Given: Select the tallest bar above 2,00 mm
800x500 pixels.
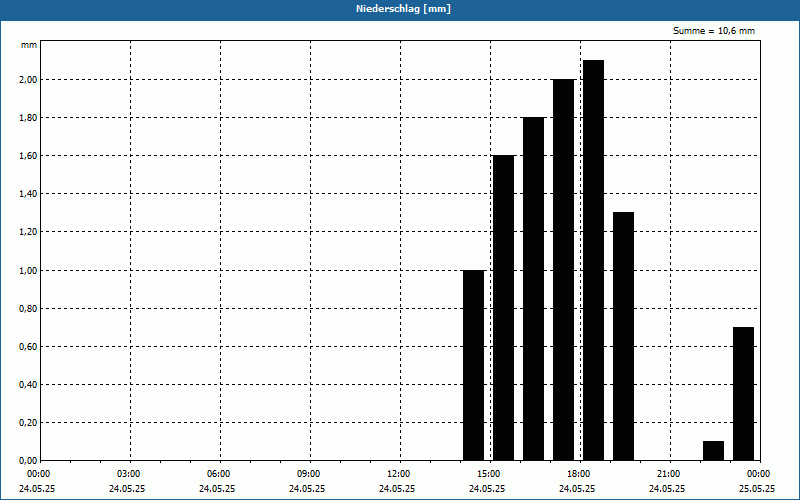Looking at the screenshot, I should point(593,260).
